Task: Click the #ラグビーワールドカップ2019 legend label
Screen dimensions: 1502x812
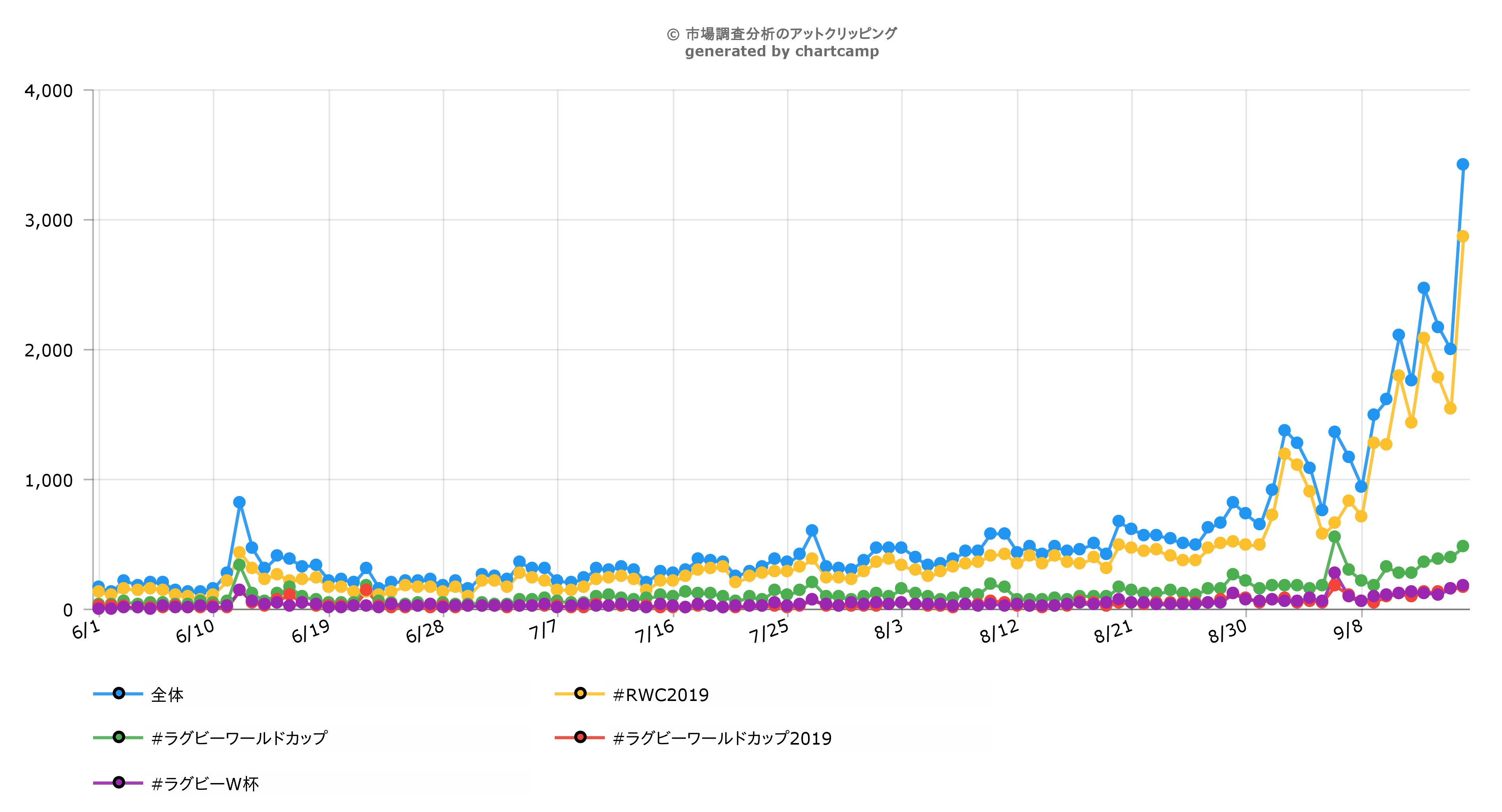Action: point(722,738)
